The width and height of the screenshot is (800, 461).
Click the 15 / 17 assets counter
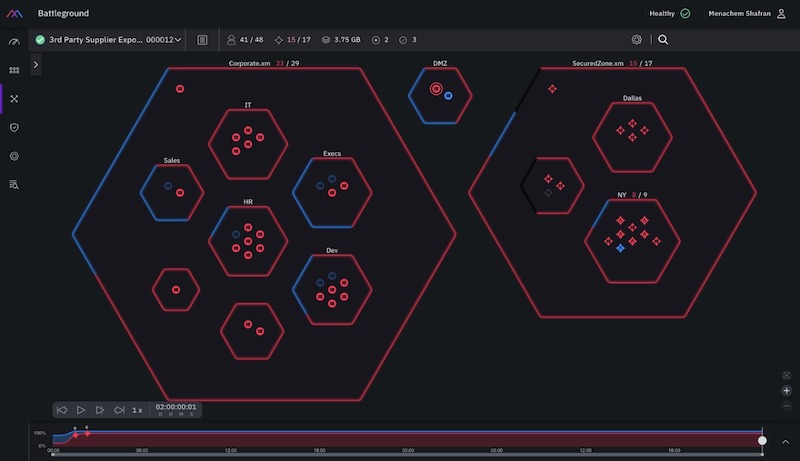click(x=292, y=39)
